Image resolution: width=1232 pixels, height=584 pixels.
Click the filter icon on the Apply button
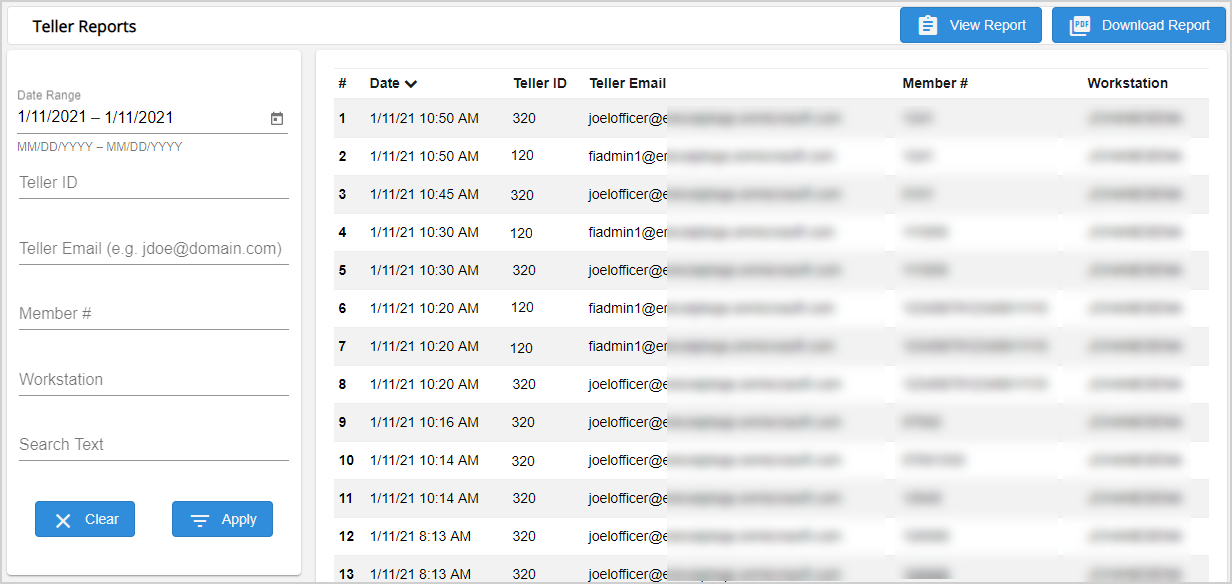200,520
